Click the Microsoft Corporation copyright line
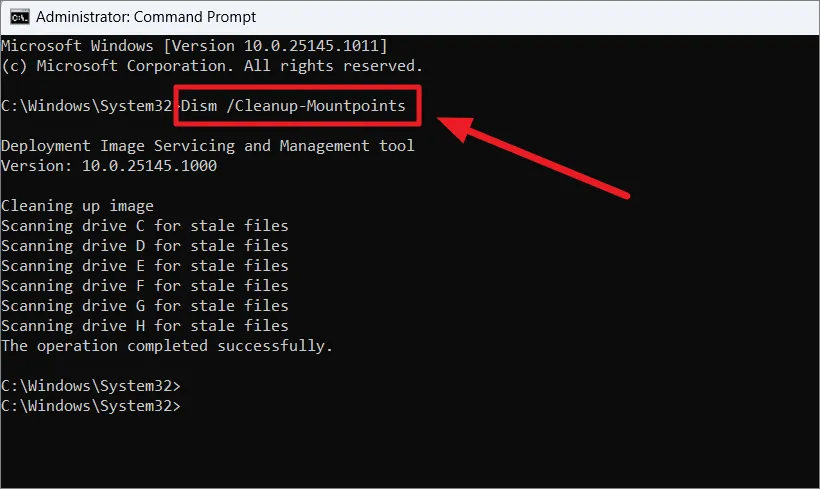The height and width of the screenshot is (489, 820). pos(211,66)
